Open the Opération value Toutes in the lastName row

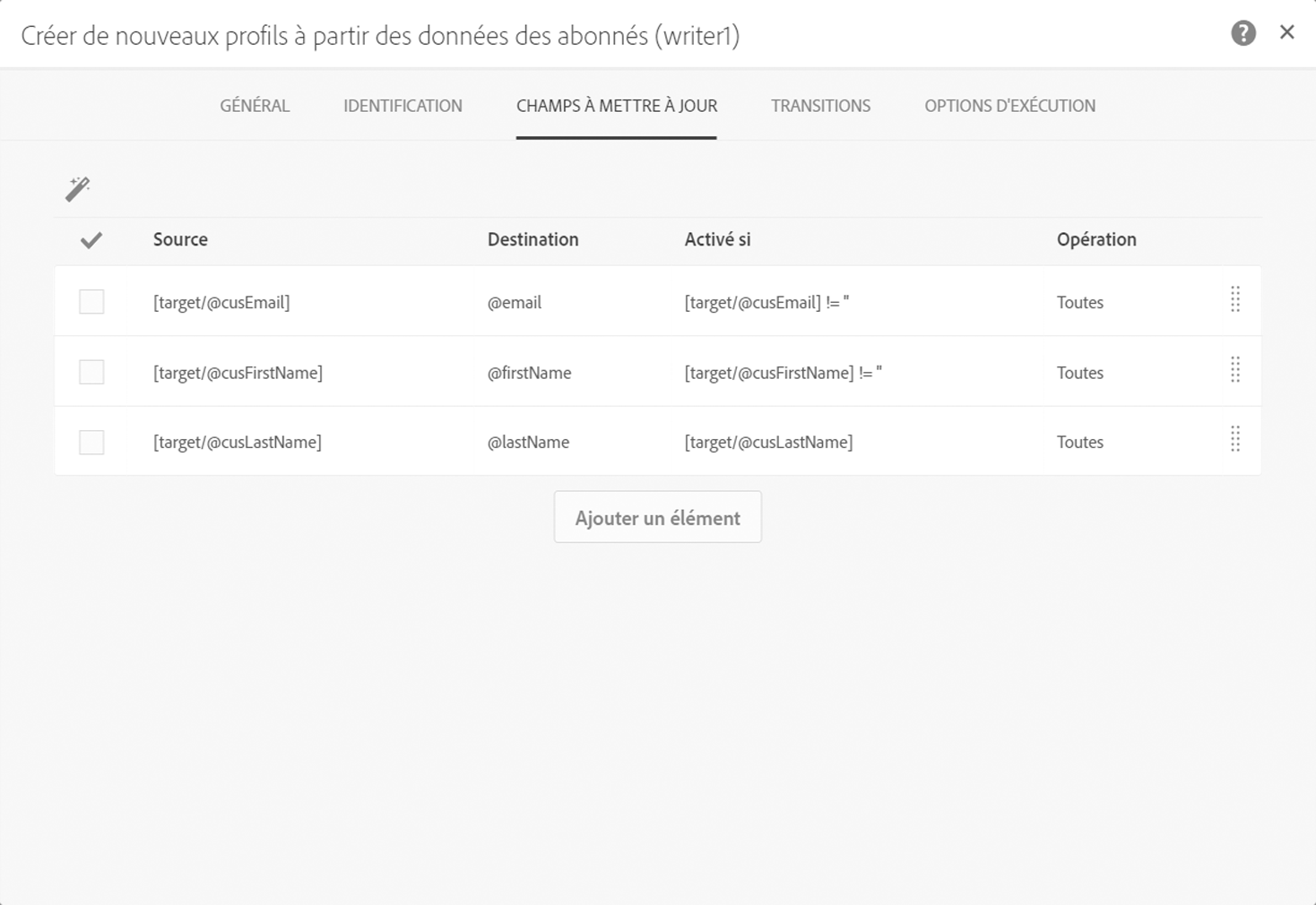pos(1079,443)
